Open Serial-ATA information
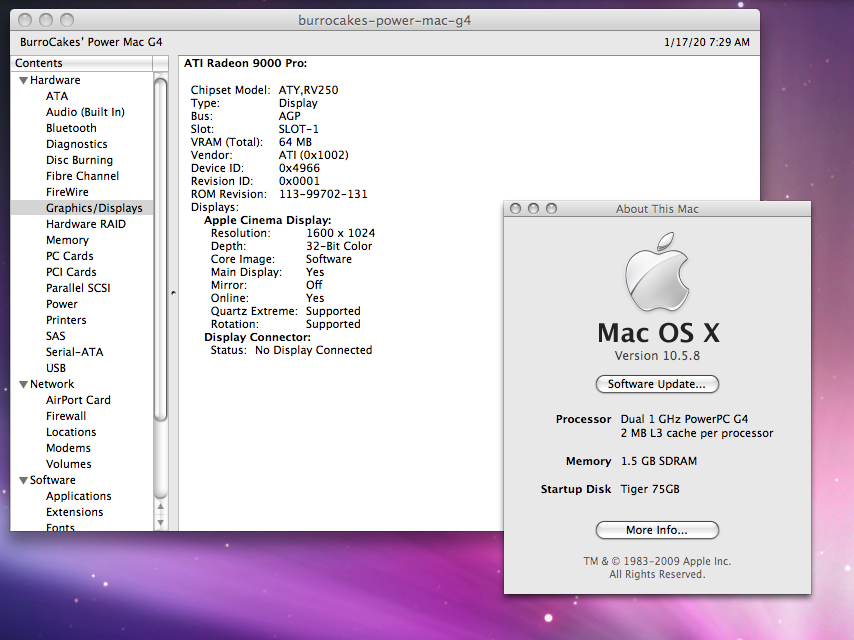854x640 pixels. point(74,352)
